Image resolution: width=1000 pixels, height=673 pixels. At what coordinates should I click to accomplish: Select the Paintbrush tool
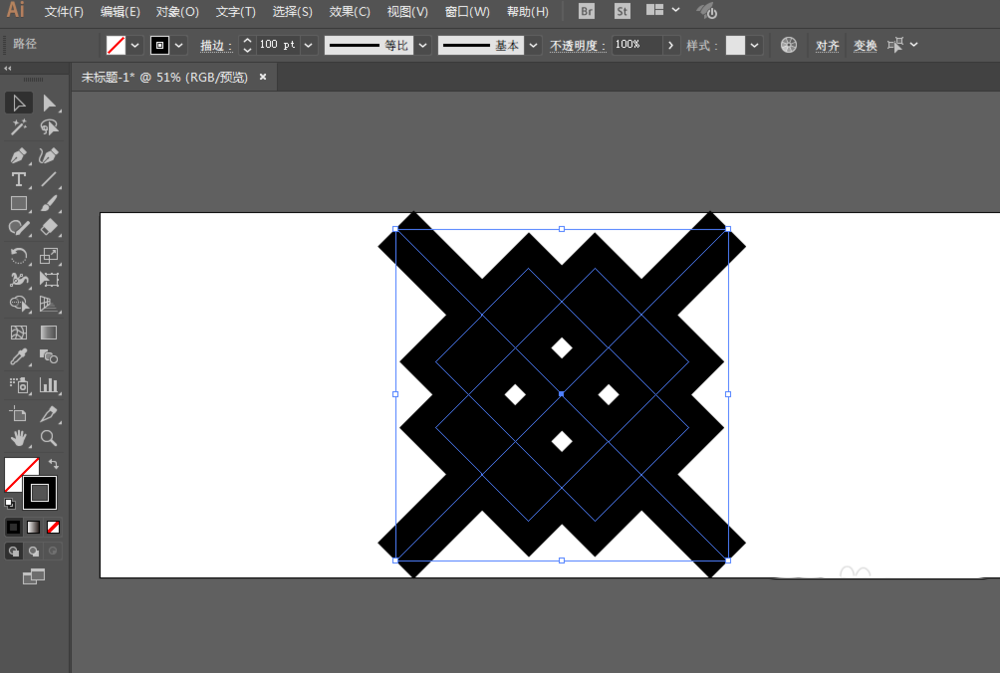click(49, 203)
